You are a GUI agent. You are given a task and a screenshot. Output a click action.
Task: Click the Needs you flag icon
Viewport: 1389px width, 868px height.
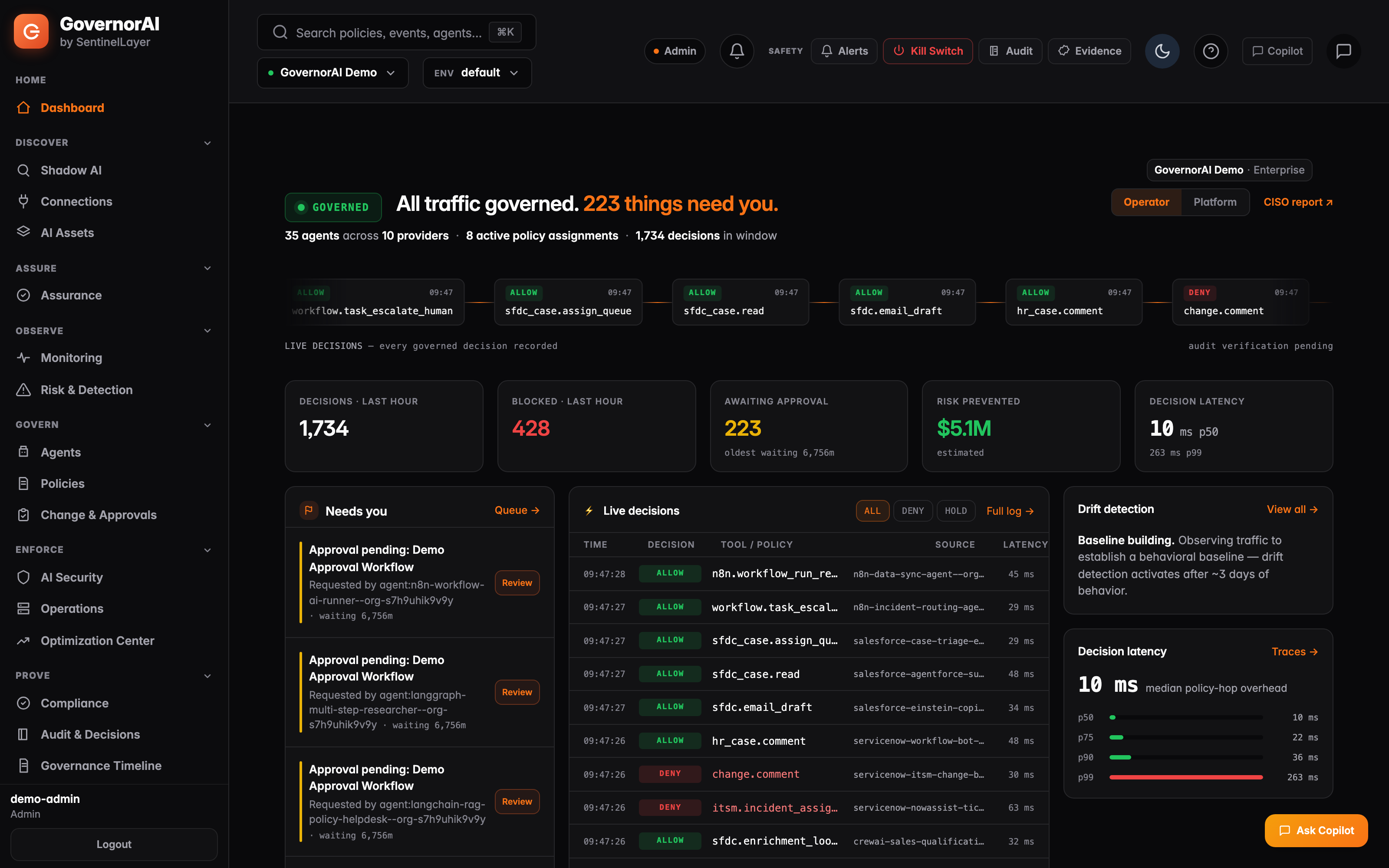(x=309, y=510)
